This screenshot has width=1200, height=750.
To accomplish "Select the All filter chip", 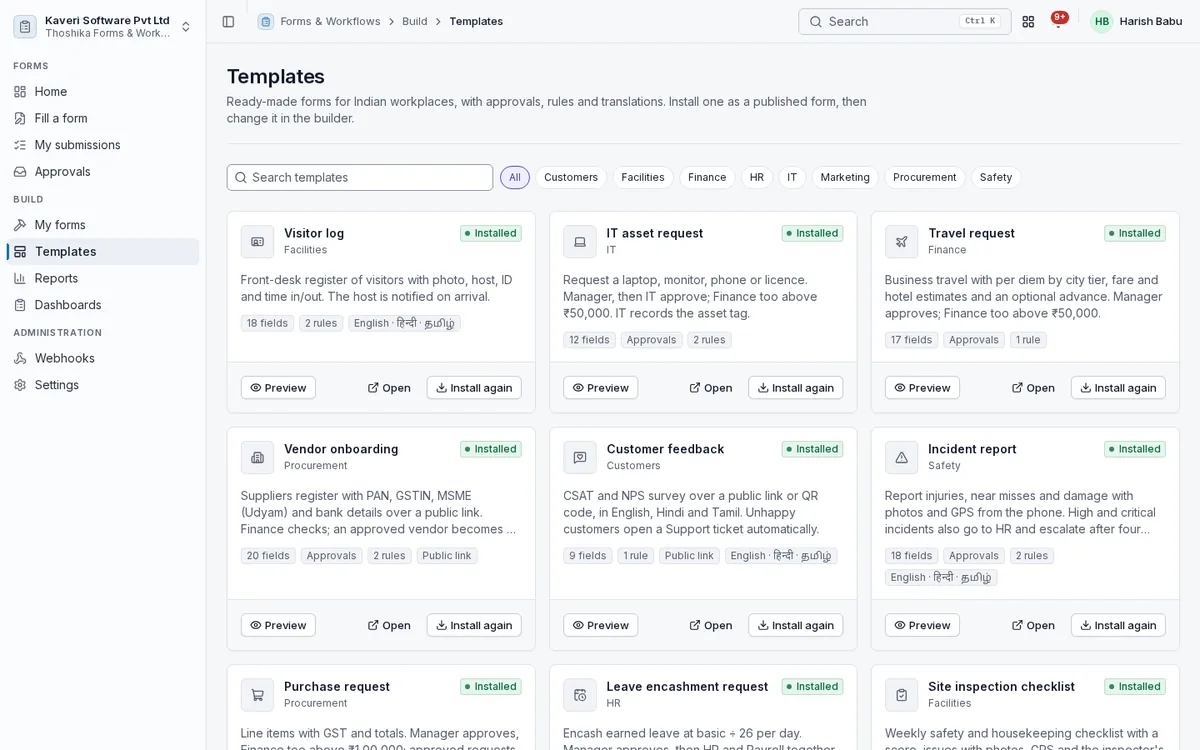I will pos(515,177).
